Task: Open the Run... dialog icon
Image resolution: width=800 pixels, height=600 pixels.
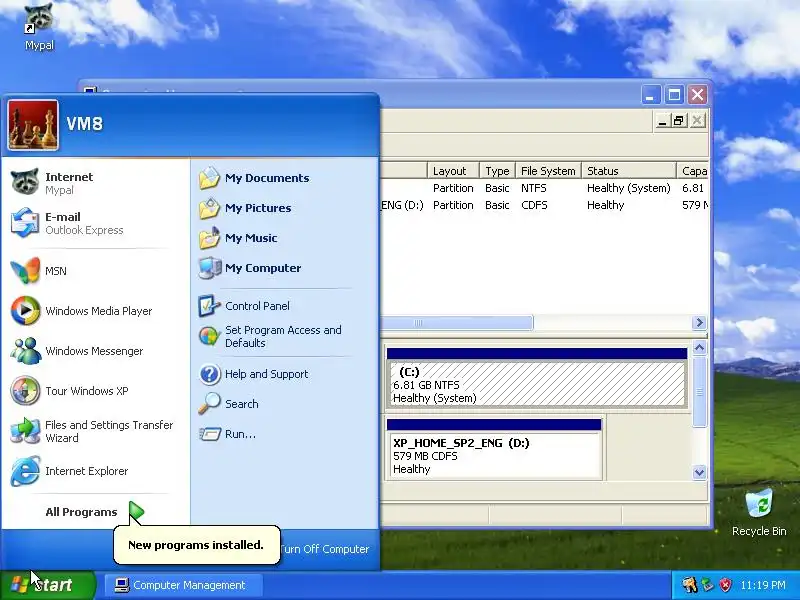Action: tap(209, 434)
